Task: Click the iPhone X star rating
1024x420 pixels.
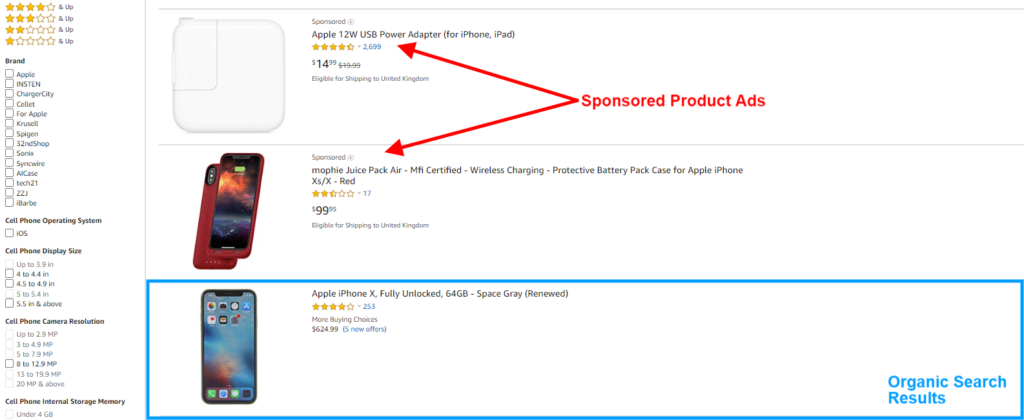Action: [x=332, y=307]
